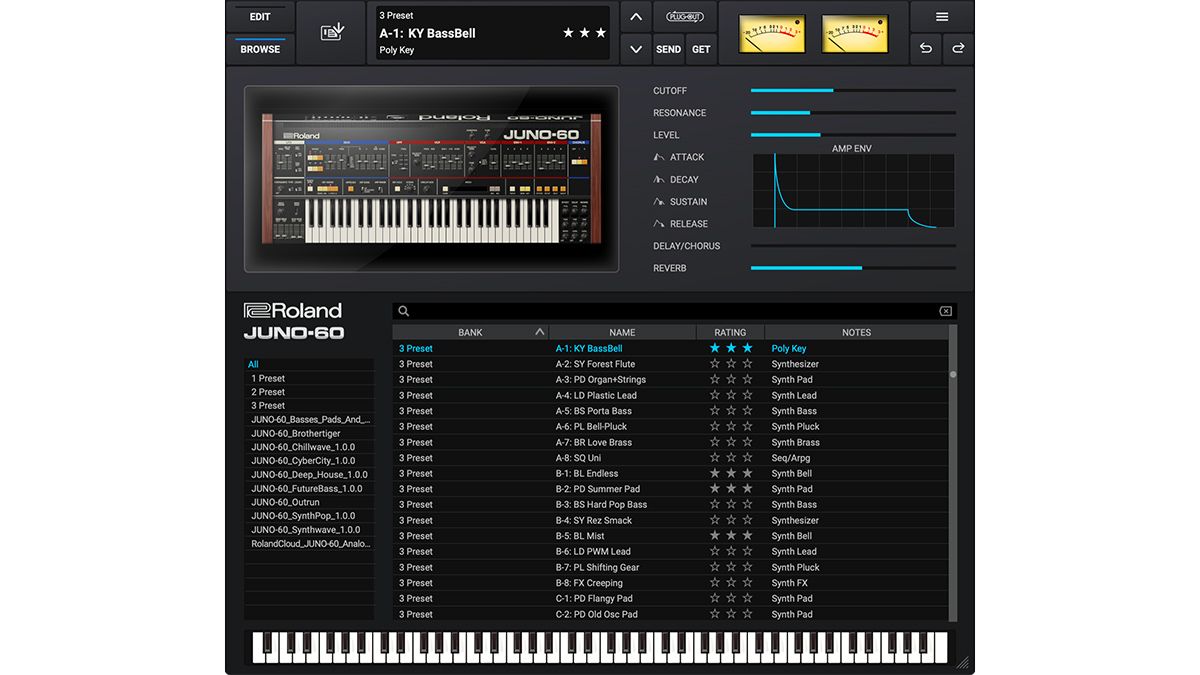Click the clear-search icon in the search bar
This screenshot has height=675, width=1200.
[945, 311]
